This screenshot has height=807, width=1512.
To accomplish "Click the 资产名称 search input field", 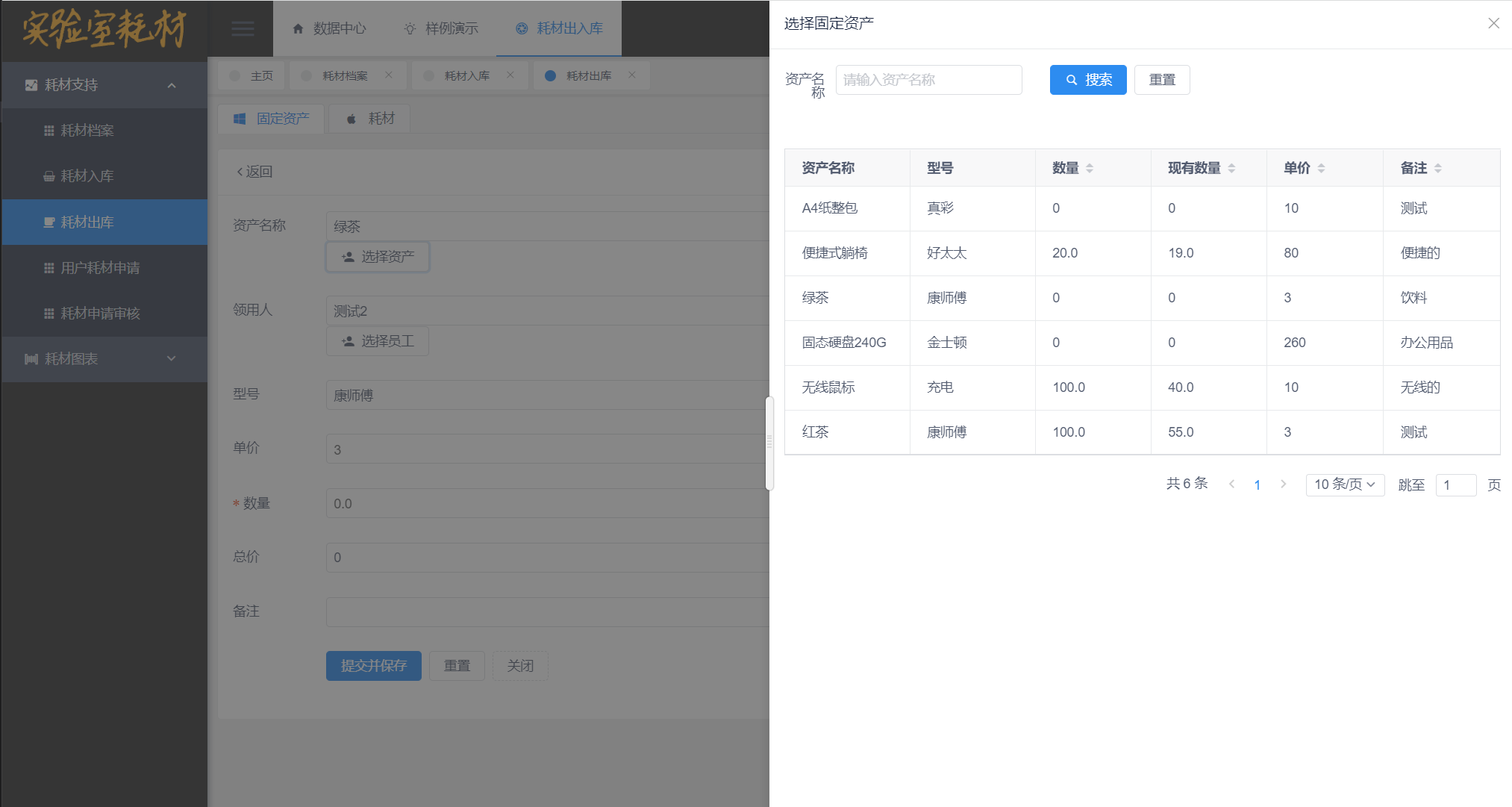I will (928, 80).
